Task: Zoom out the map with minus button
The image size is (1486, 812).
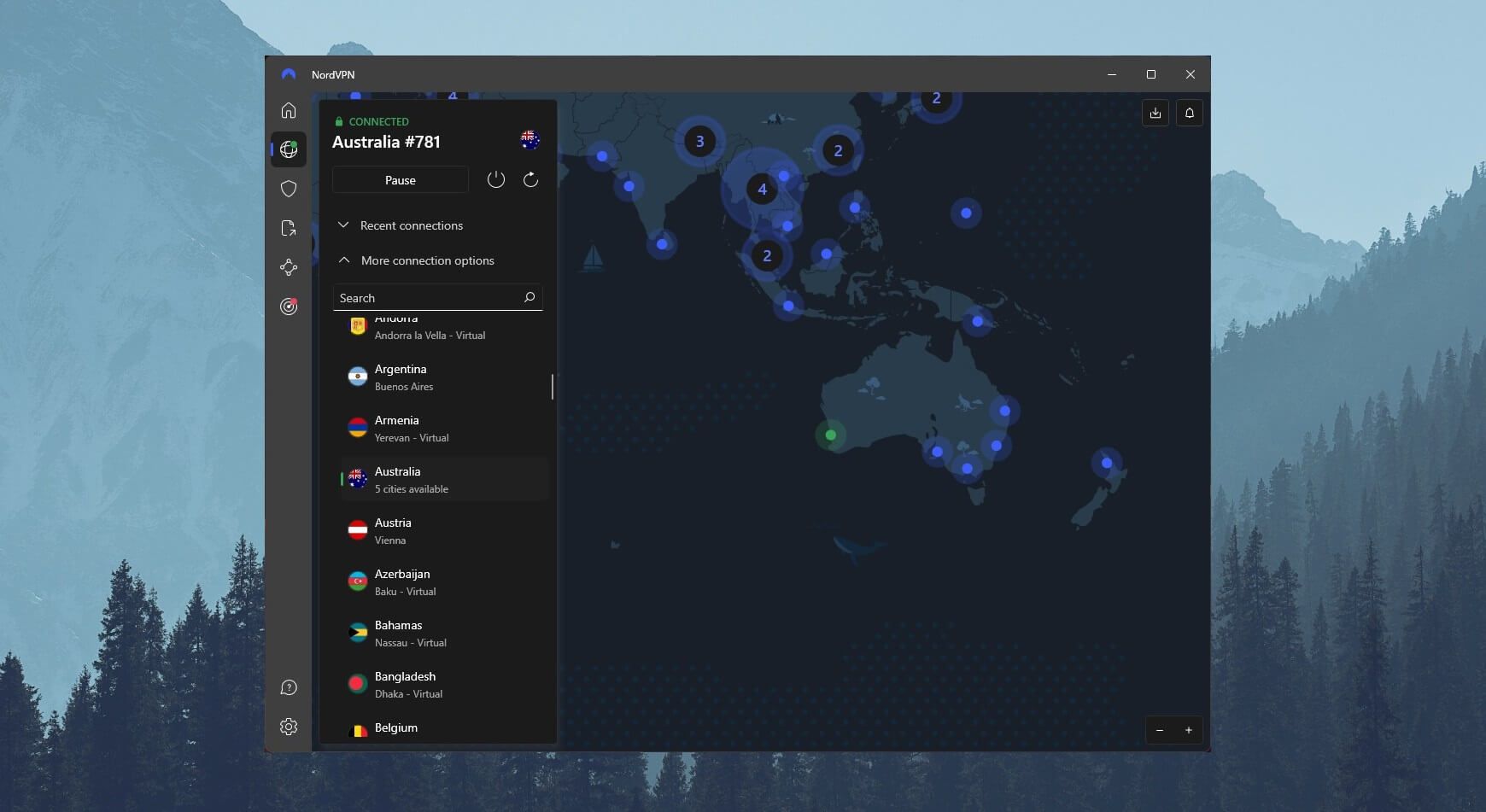Action: tap(1160, 730)
